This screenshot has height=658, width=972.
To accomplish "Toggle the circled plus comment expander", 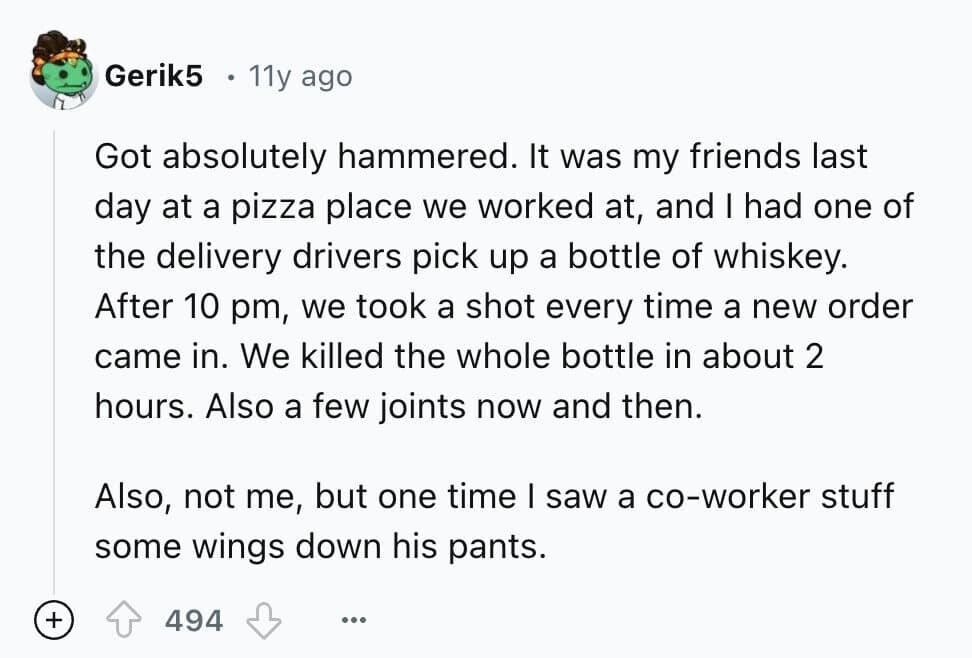I will (50, 620).
